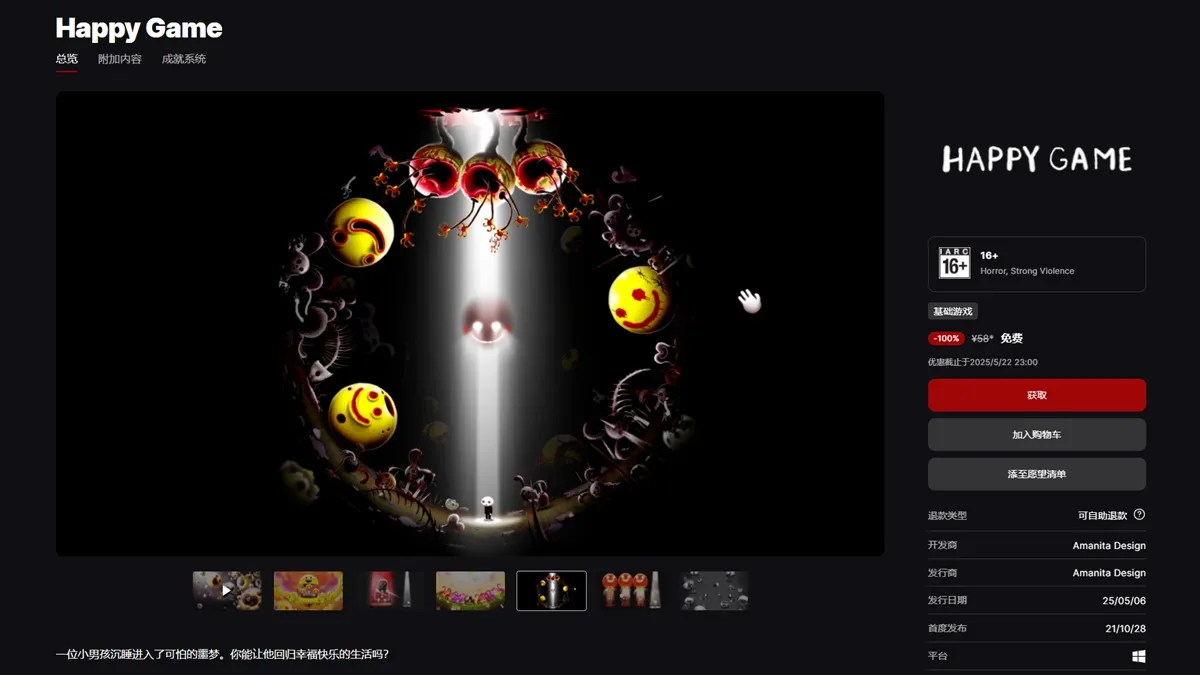
Task: Click the HAPPY GAME logo image
Action: pos(1037,159)
